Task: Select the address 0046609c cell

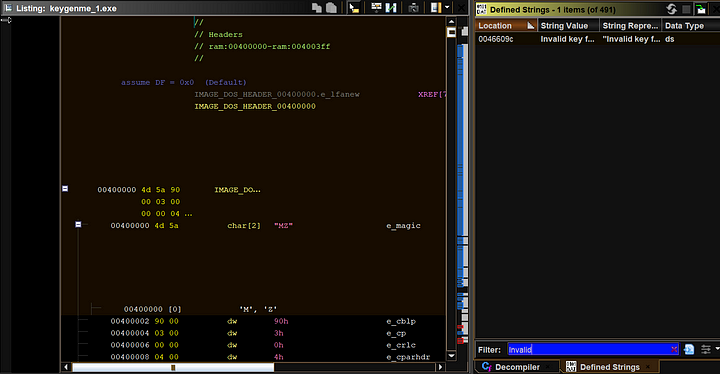Action: tap(496, 39)
